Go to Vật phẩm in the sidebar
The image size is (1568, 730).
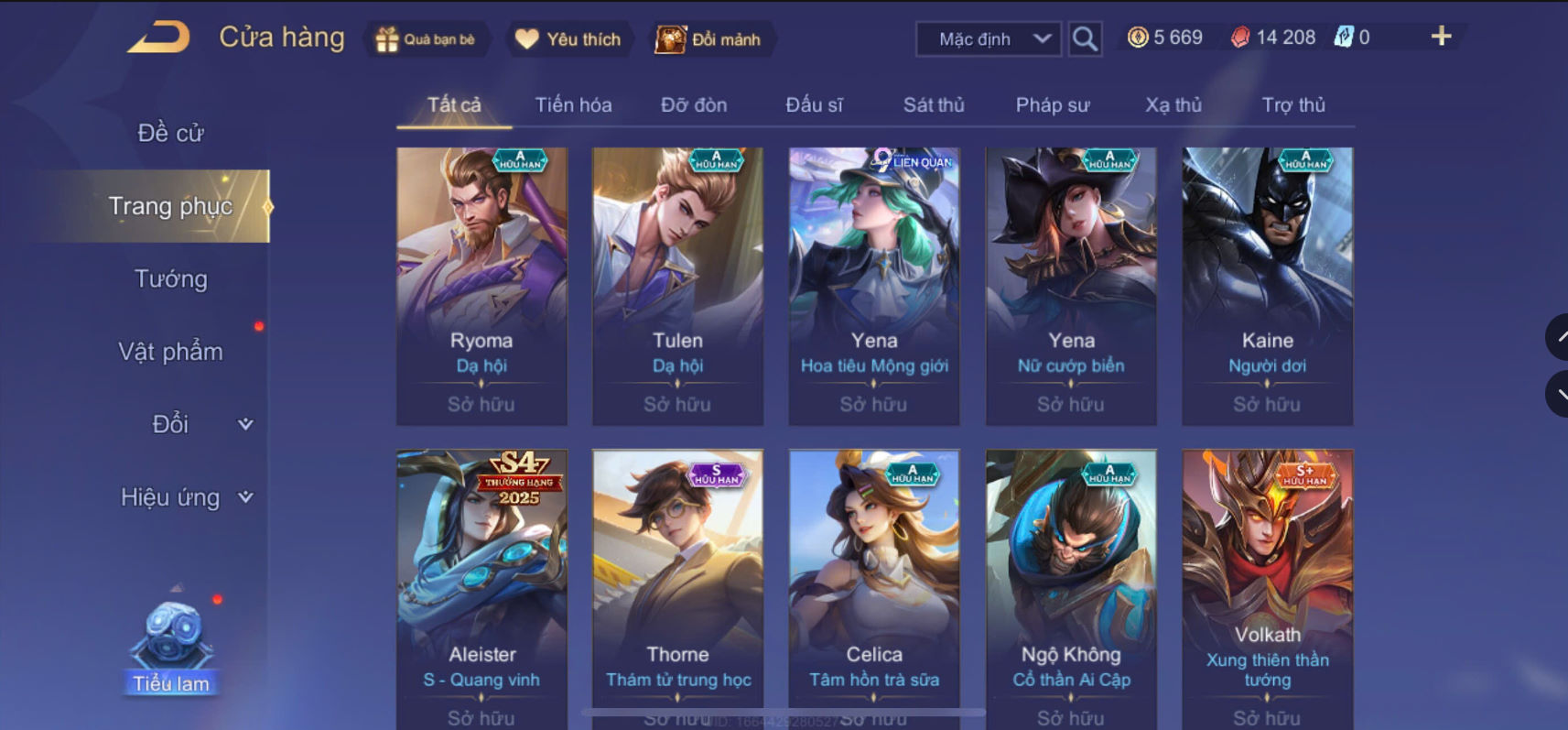pyautogui.click(x=171, y=352)
